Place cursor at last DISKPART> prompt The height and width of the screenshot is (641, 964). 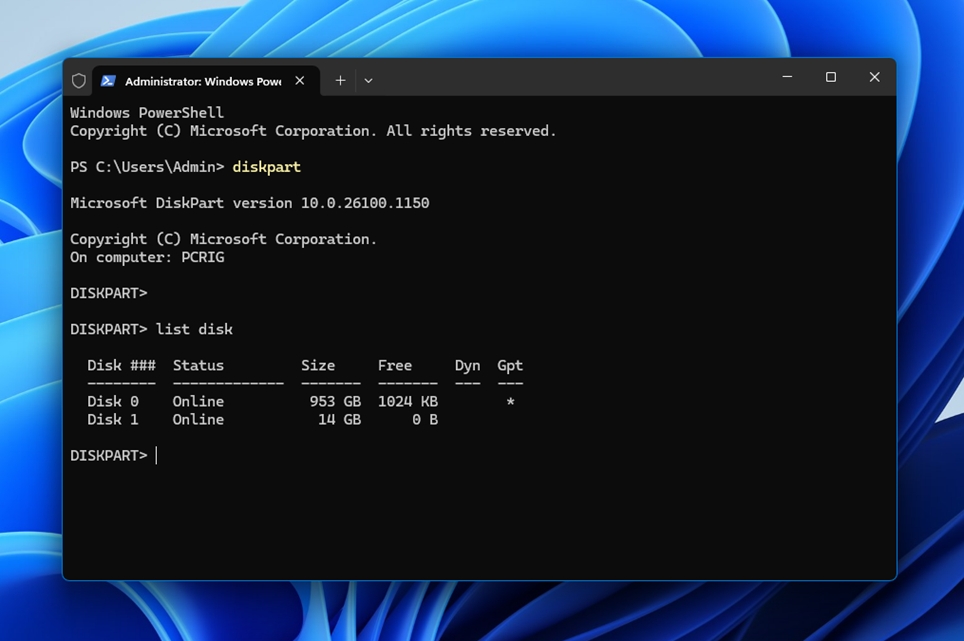156,456
